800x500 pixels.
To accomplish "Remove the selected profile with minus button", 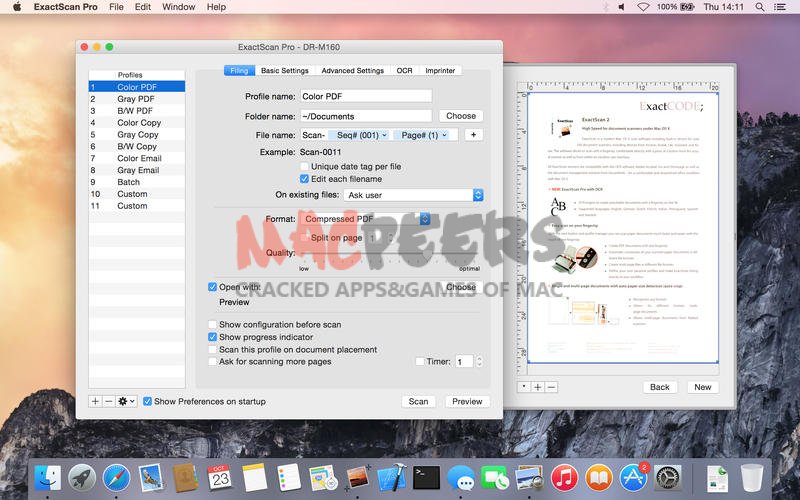I will pos(108,402).
